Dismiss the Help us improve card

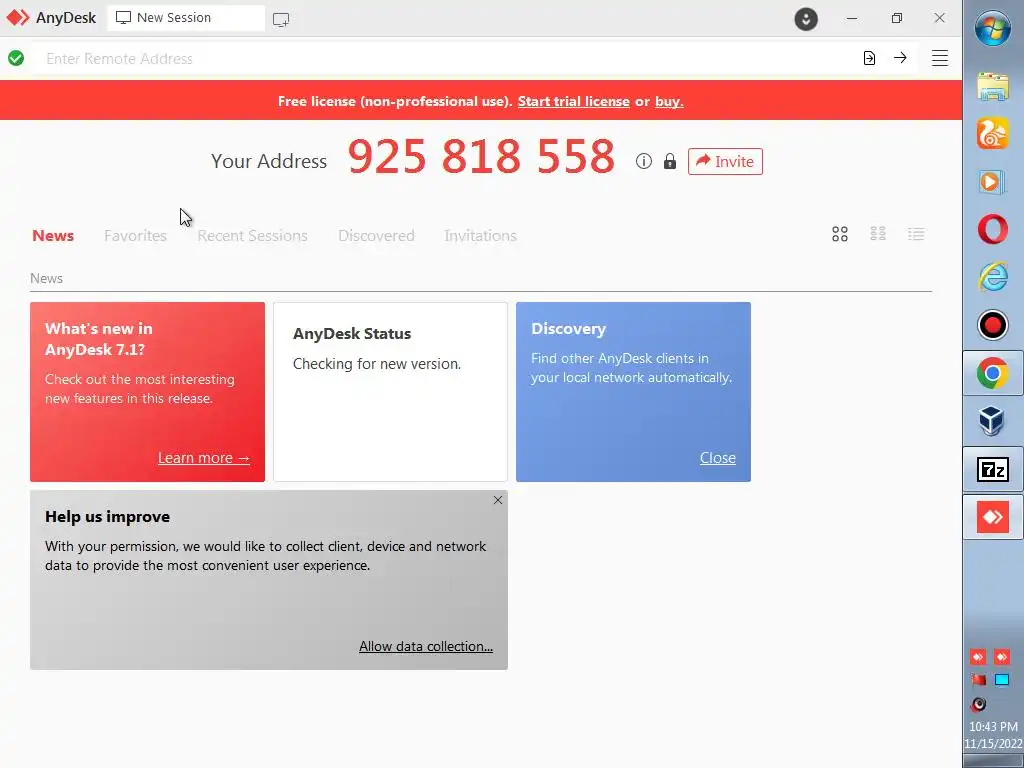(498, 500)
